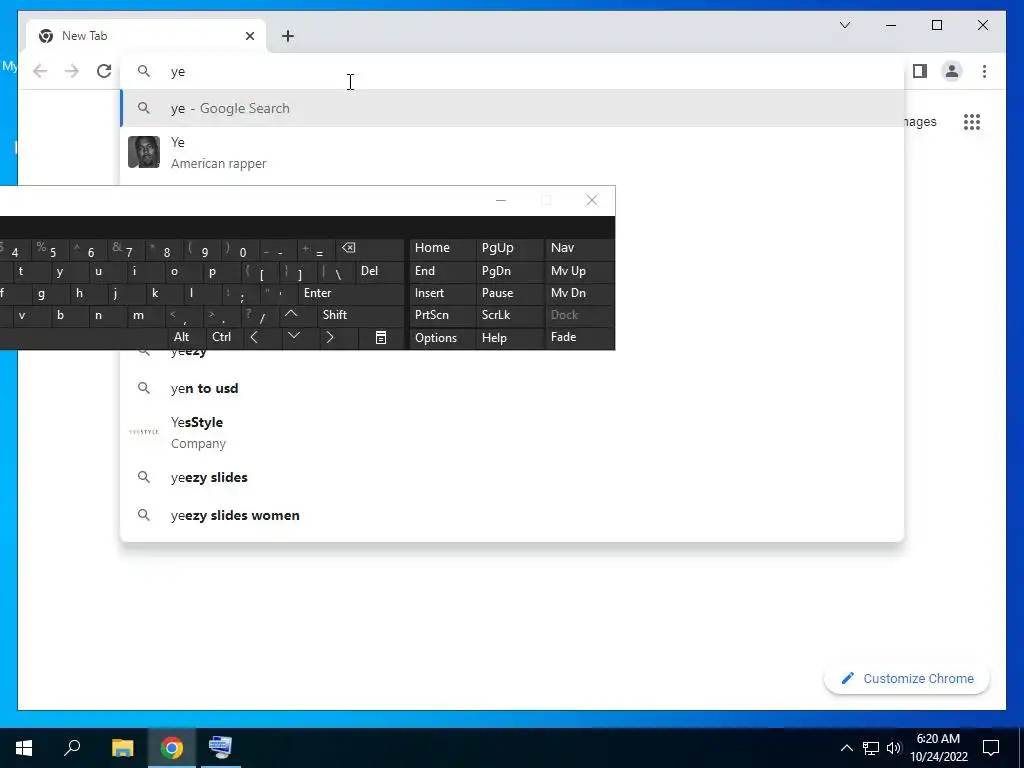Open Windows taskbar search
1024x768 pixels.
click(x=72, y=748)
